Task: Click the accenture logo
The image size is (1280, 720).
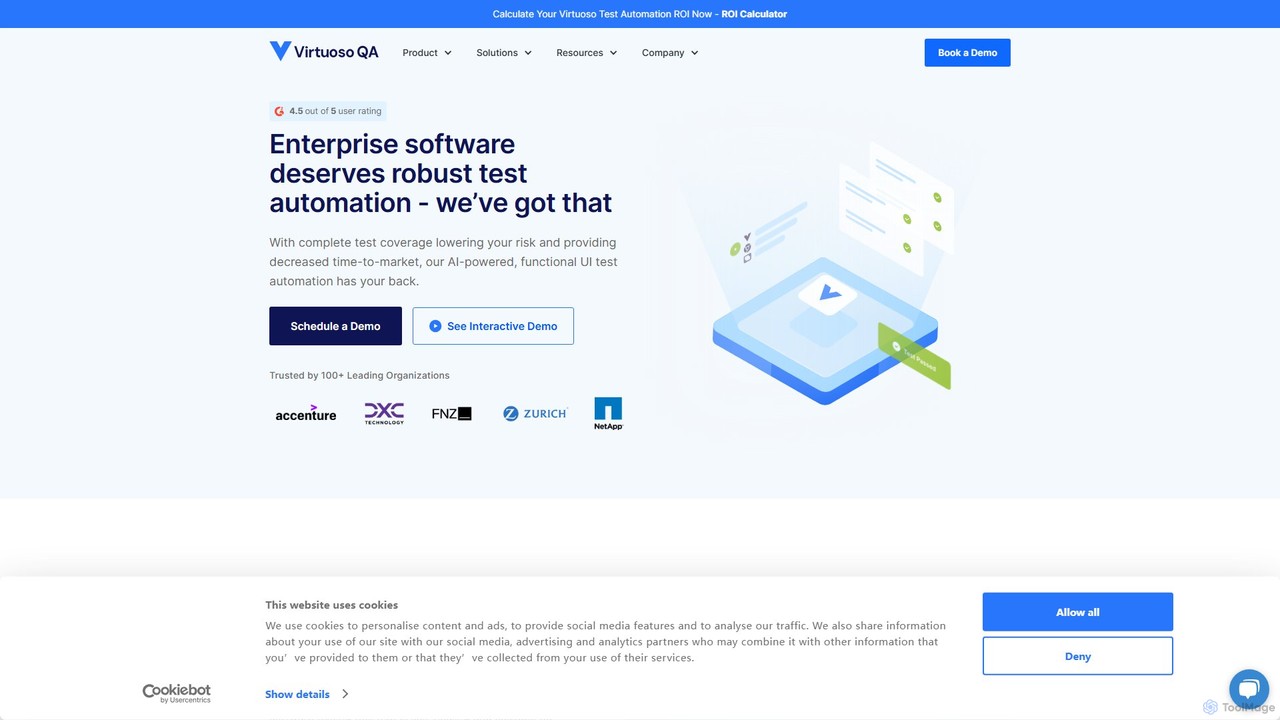Action: click(306, 413)
